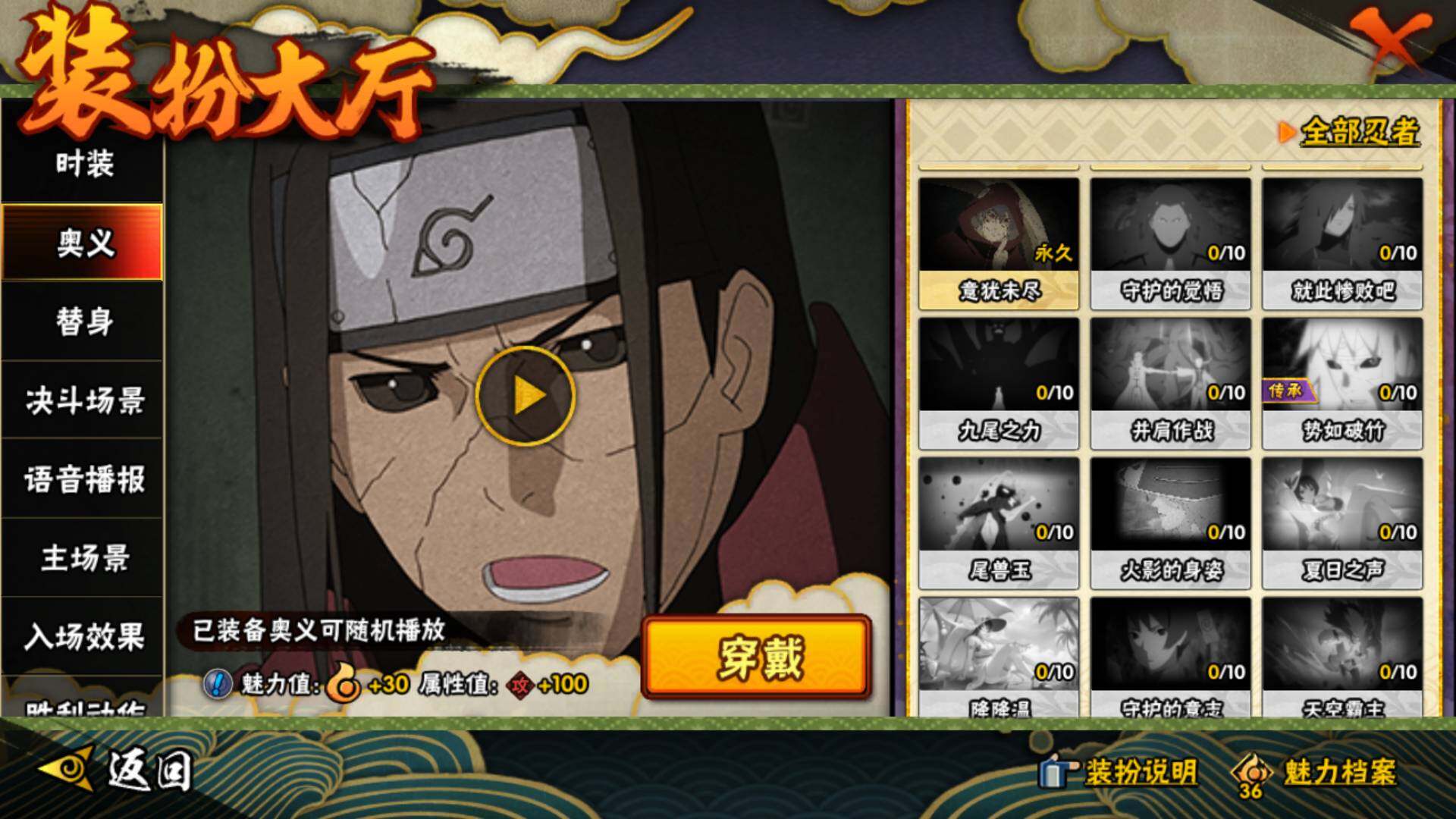Select the 势如破竹 inherited skill card

click(1342, 383)
